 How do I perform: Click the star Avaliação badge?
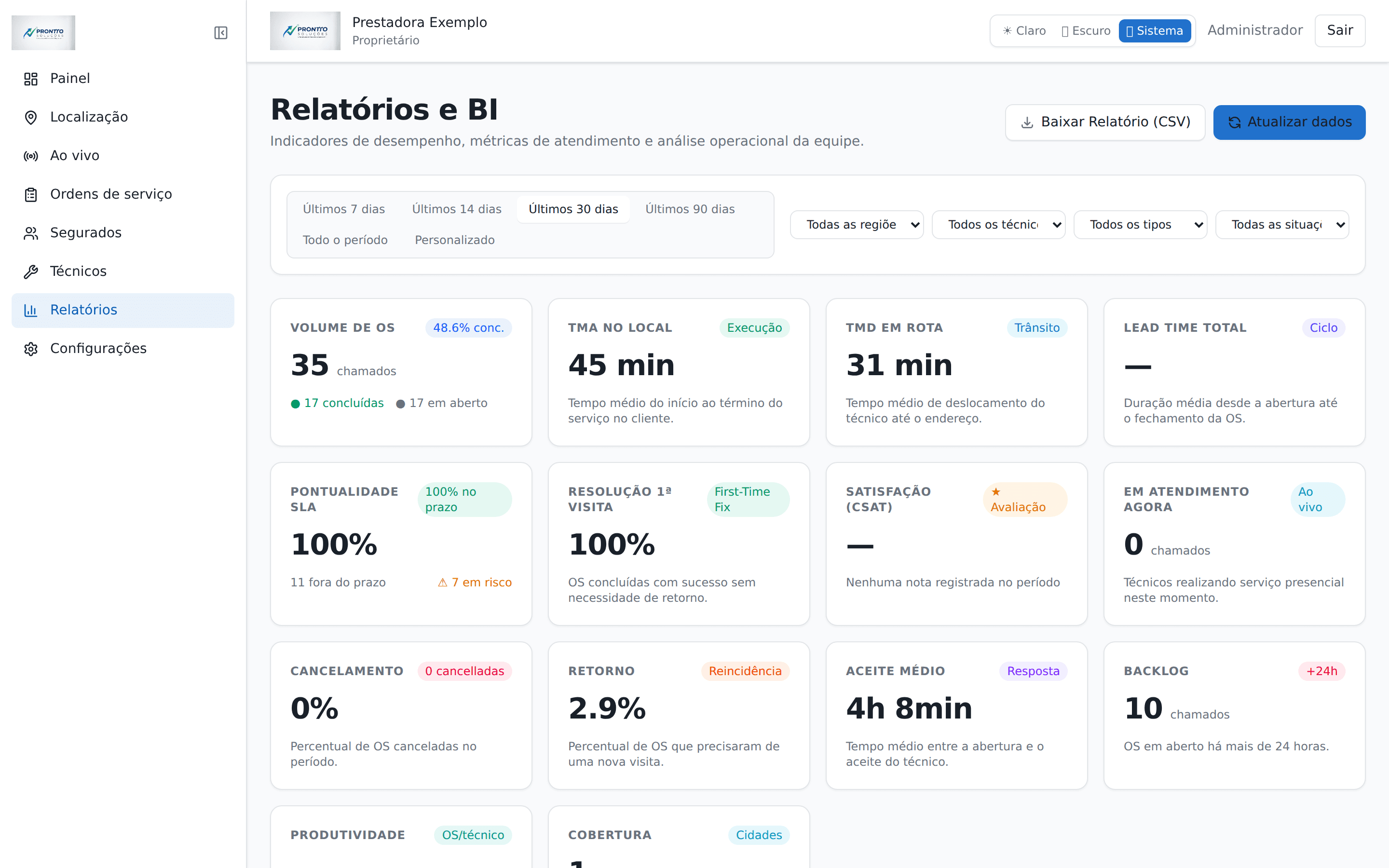1024,500
